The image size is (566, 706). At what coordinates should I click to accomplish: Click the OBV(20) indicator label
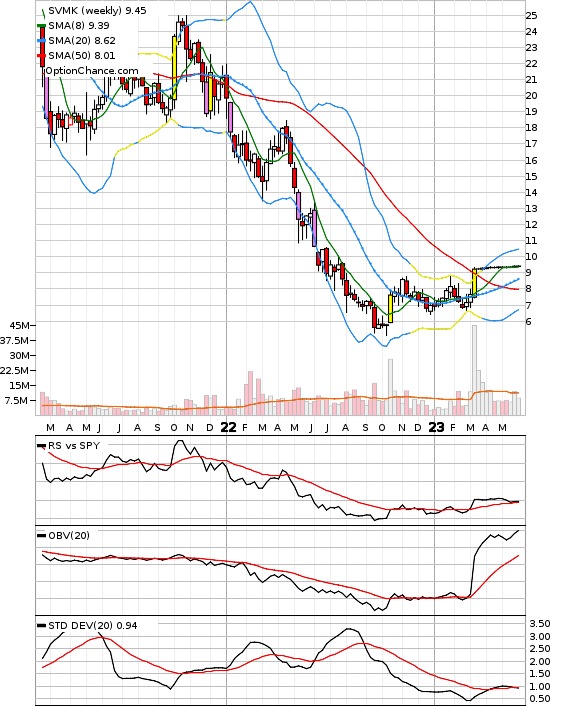tap(69, 535)
